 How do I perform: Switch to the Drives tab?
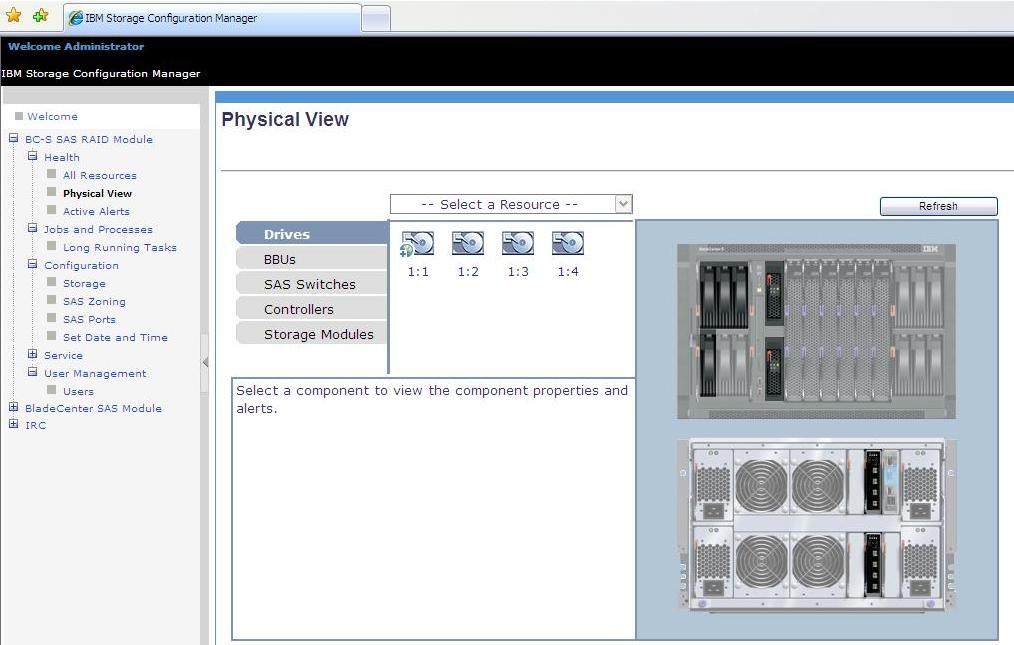click(x=312, y=234)
